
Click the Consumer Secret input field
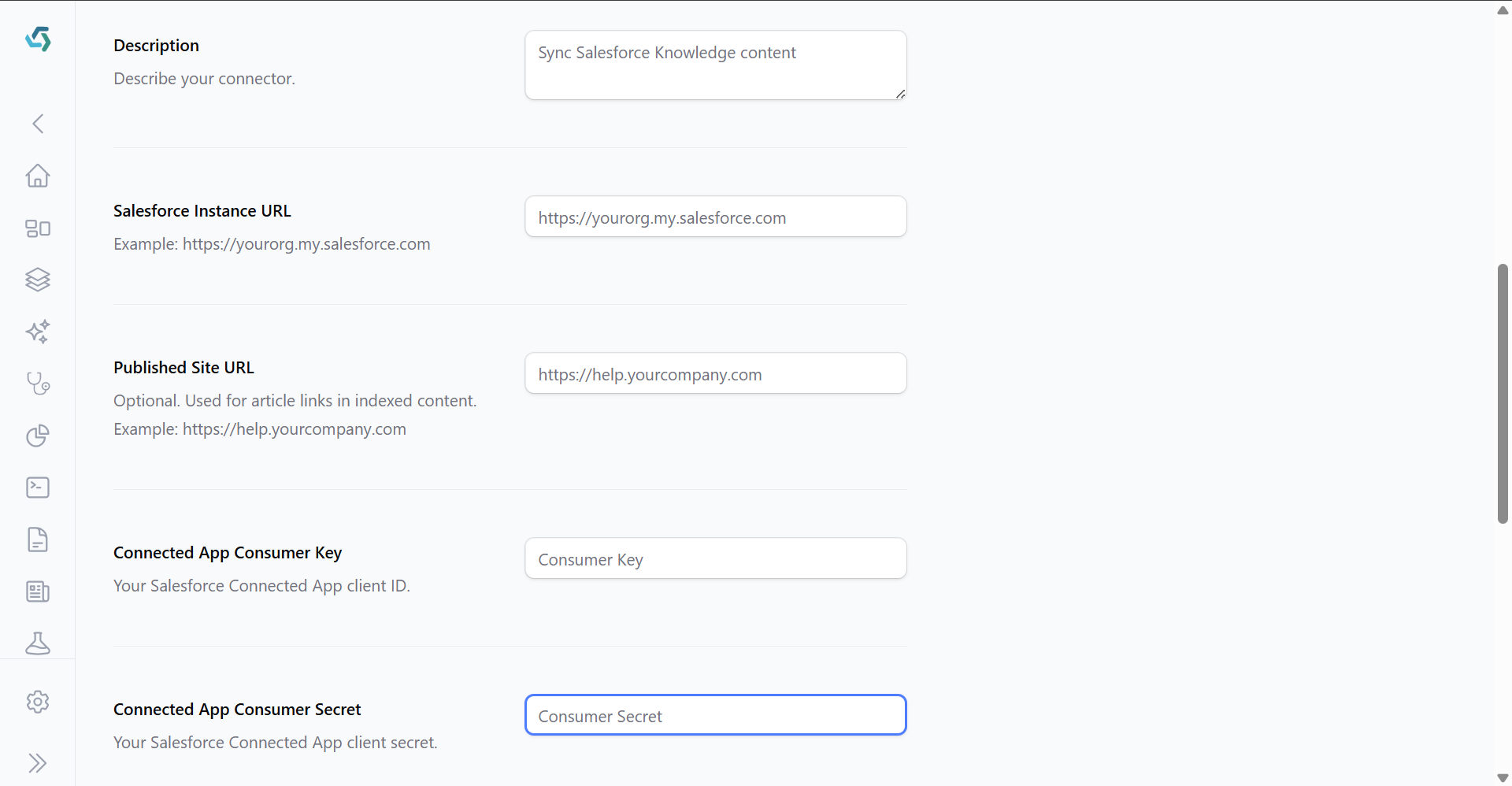point(715,715)
